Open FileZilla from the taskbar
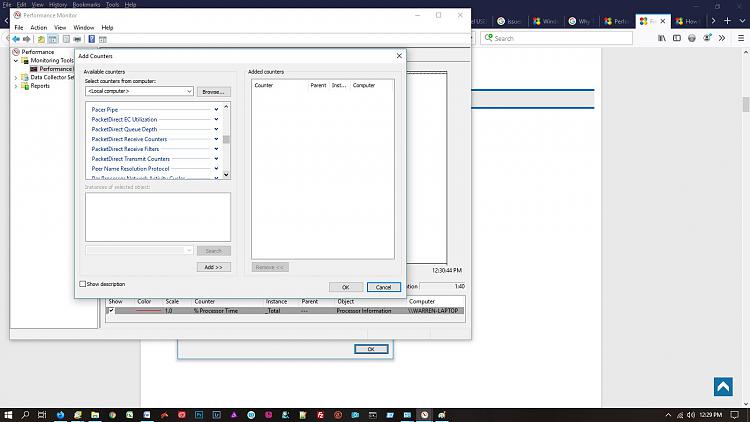Image resolution: width=750 pixels, height=422 pixels. (x=320, y=415)
